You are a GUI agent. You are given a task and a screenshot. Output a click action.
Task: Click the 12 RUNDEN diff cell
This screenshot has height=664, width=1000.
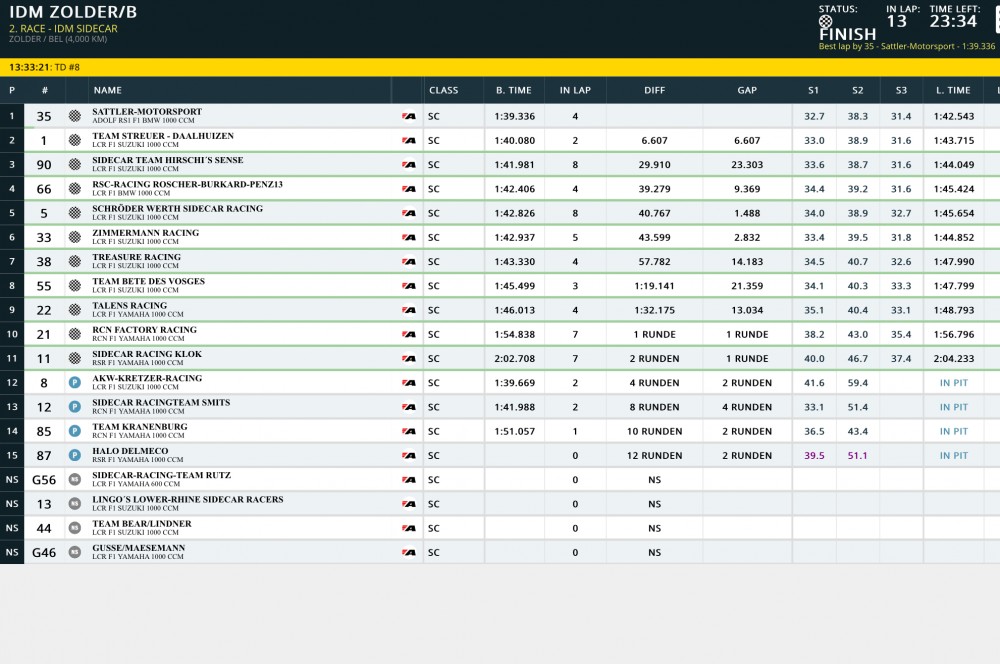coord(654,455)
